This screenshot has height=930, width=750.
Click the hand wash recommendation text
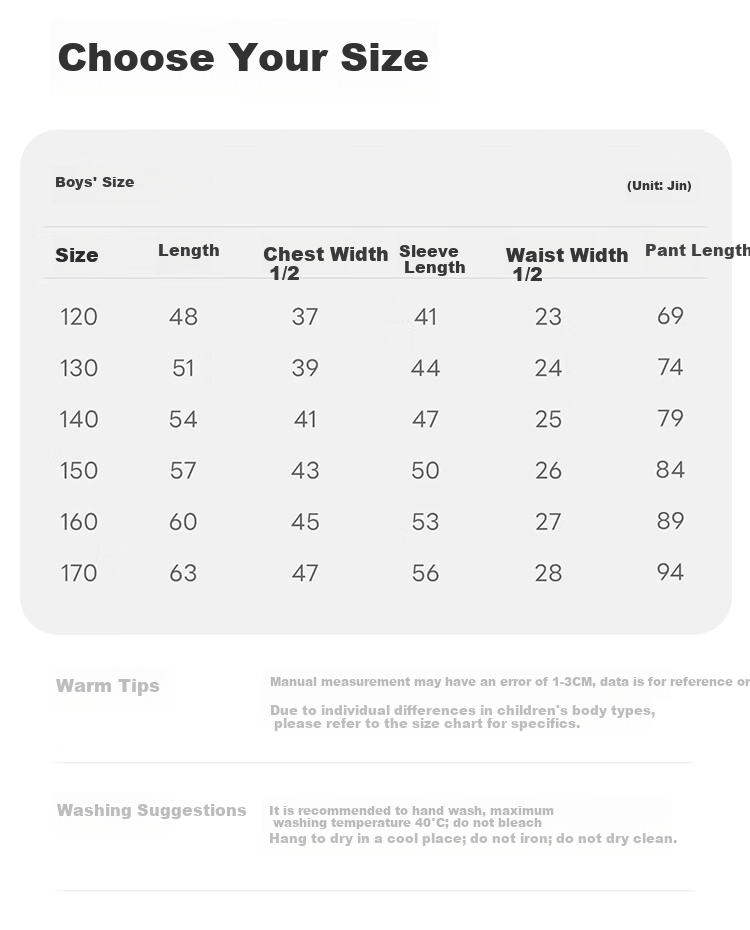[x=411, y=817]
